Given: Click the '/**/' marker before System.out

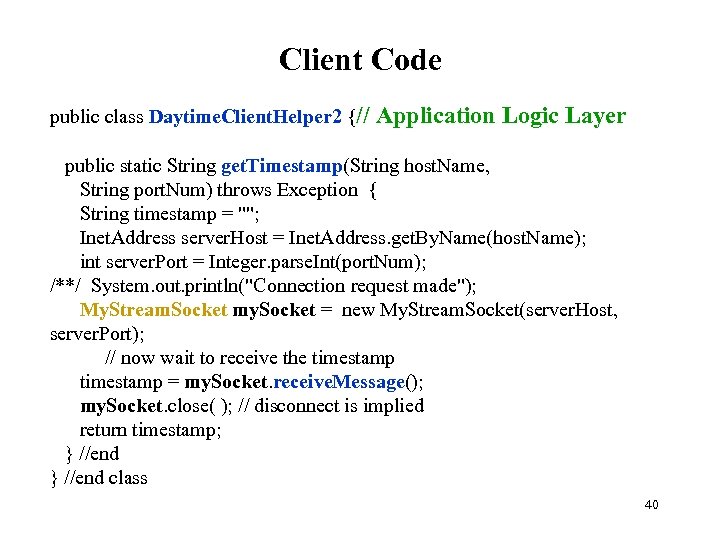Looking at the screenshot, I should 65,286.
